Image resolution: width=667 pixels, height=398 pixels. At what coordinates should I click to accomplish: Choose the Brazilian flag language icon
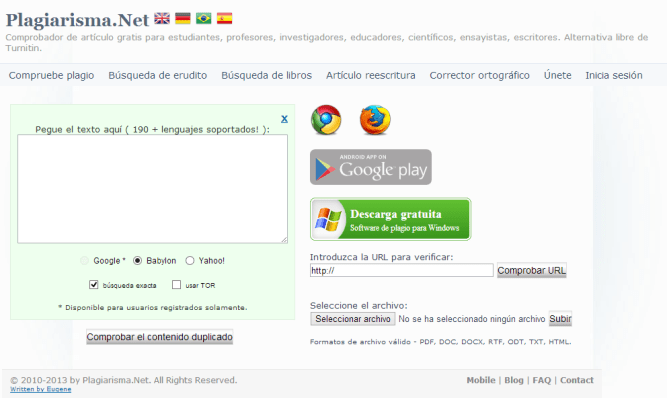(x=203, y=18)
